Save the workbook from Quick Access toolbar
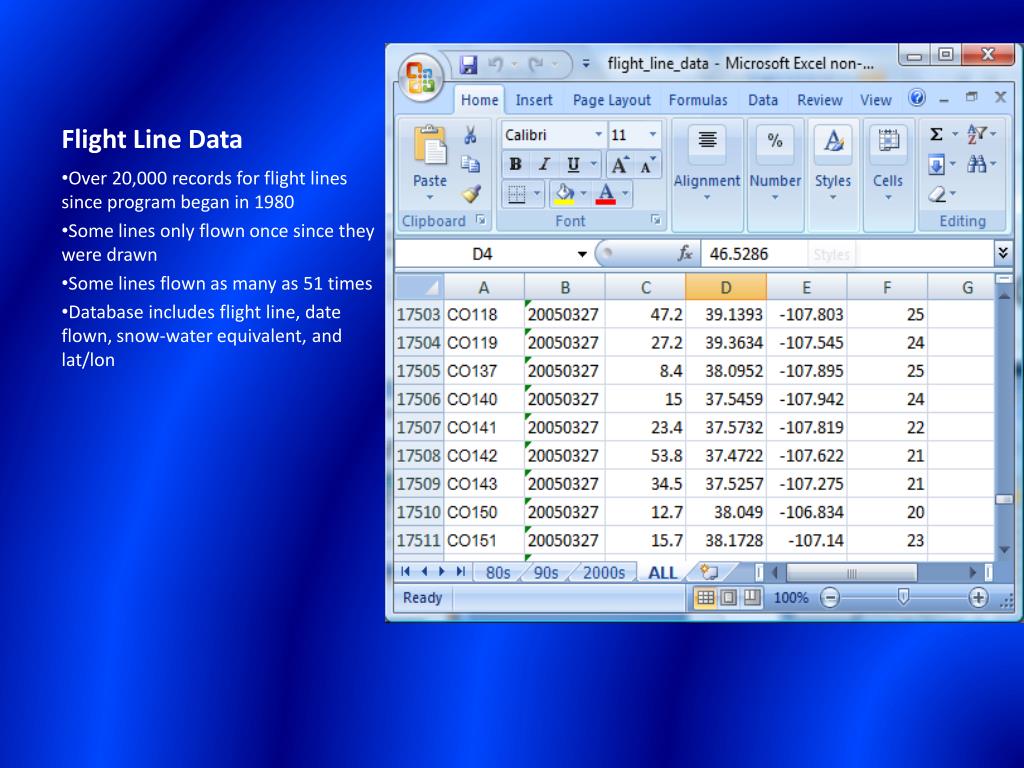 [x=468, y=66]
